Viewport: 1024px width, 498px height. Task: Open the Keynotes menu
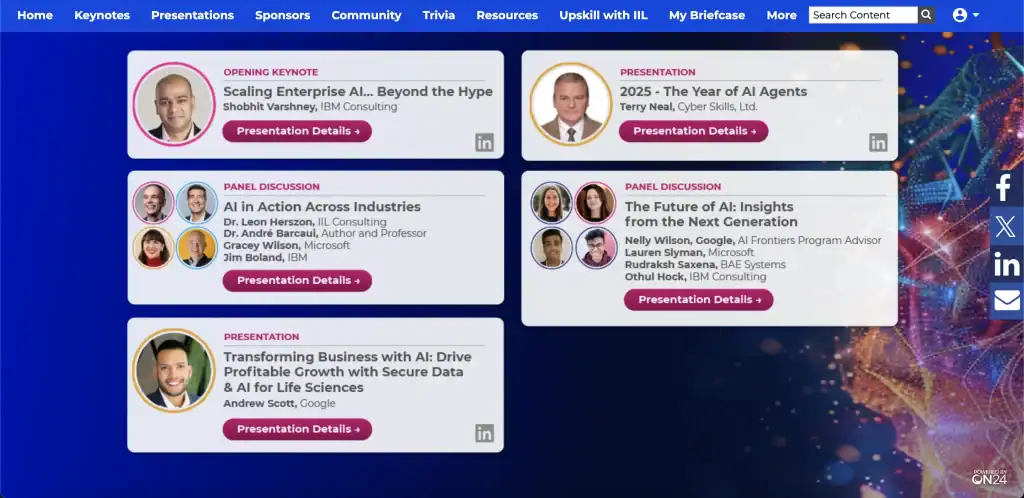coord(102,15)
